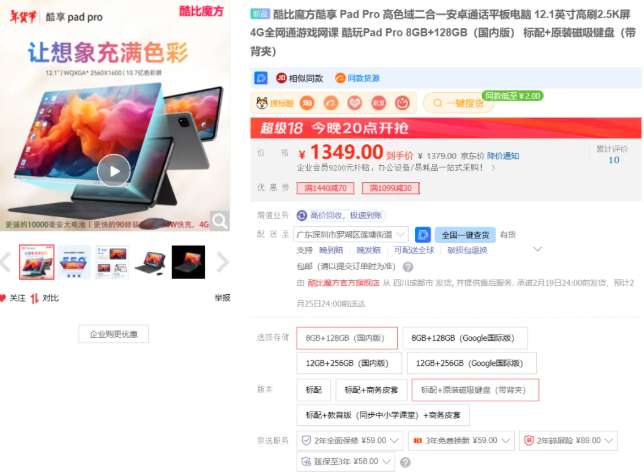Click the heart 关注 follow icon
This screenshot has height=474, width=644.
pos(3,298)
